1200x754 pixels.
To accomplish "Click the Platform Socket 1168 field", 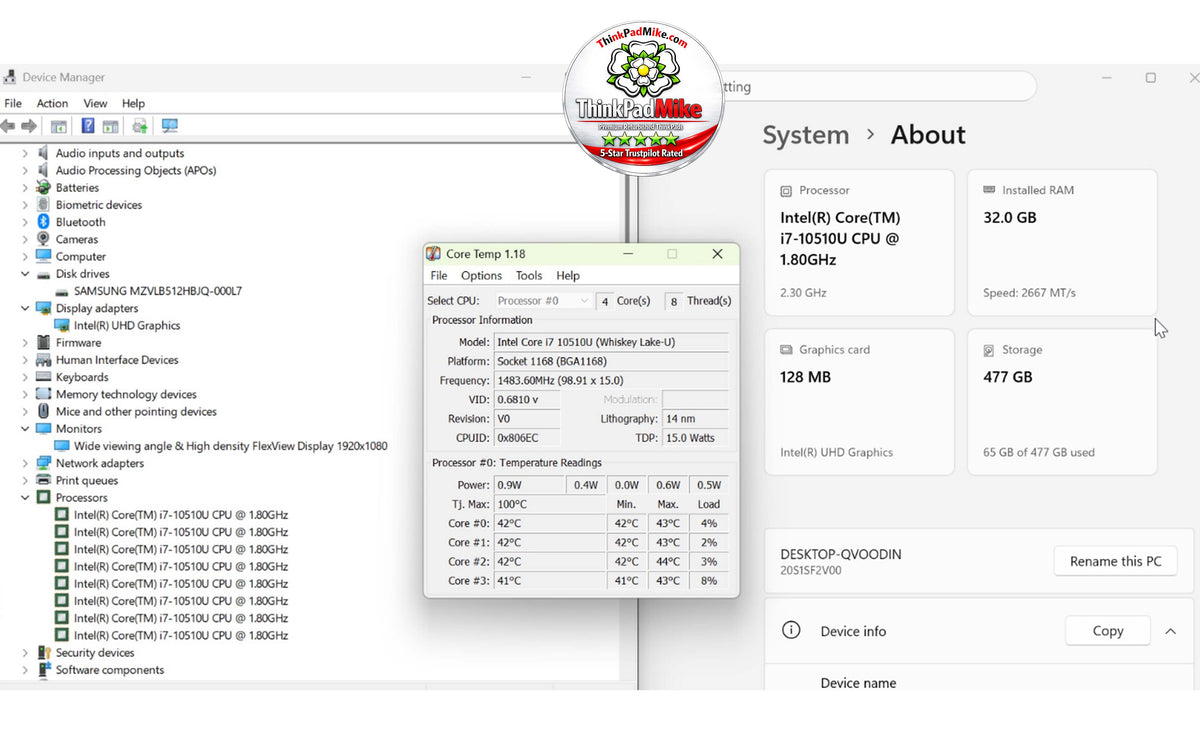I will pyautogui.click(x=611, y=361).
